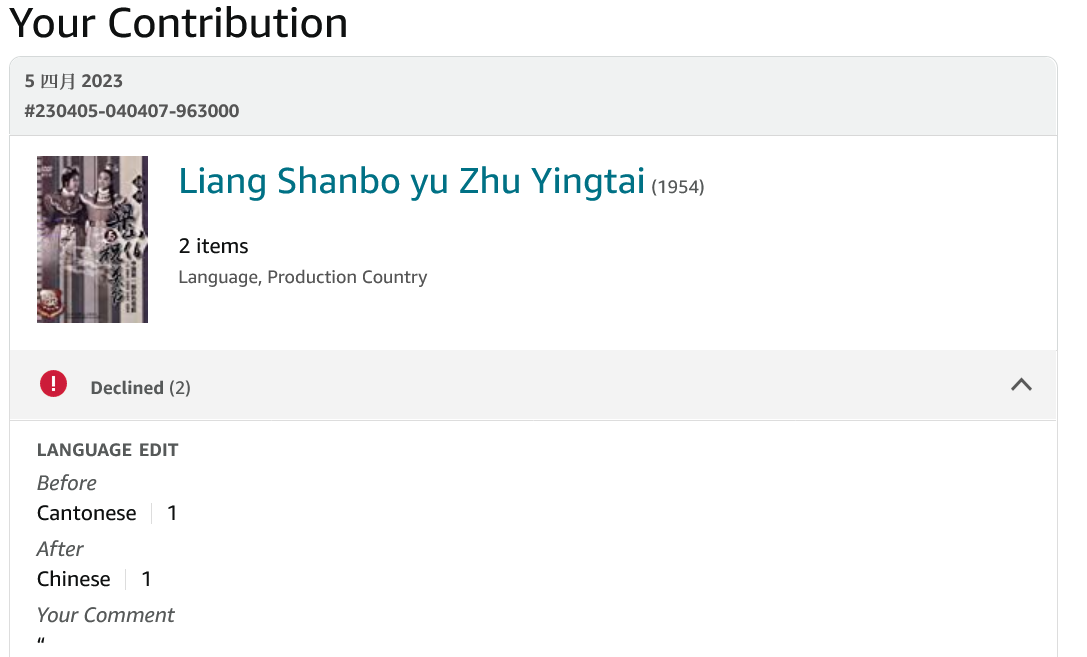Select the contribution reference number #230405-040407-963000
The height and width of the screenshot is (657, 1087).
coord(132,111)
